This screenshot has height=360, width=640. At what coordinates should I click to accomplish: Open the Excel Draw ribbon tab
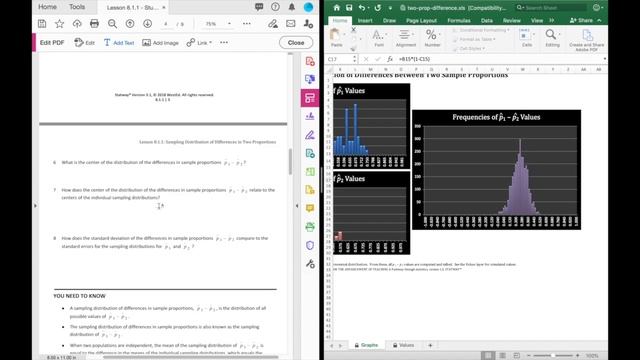[389, 20]
